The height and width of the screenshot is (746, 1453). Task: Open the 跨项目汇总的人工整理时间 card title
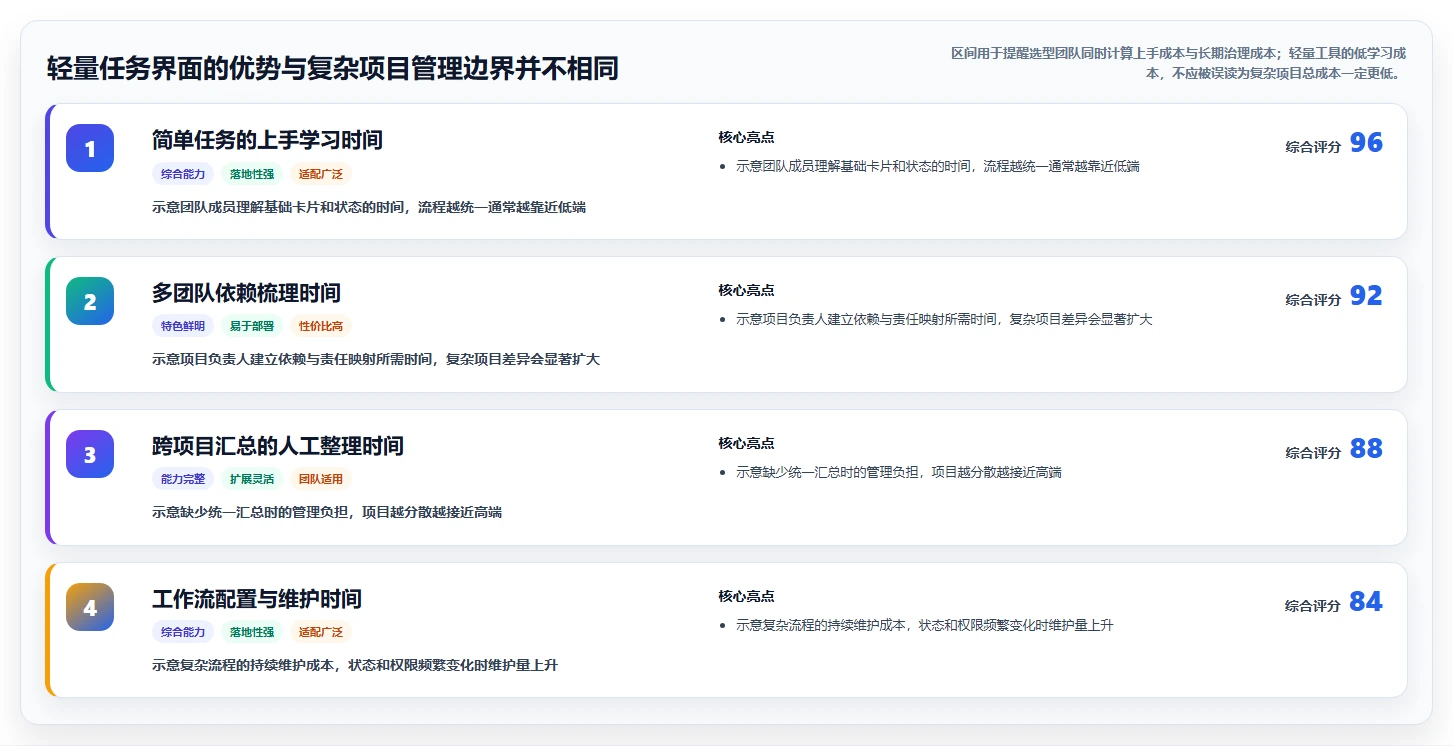278,445
